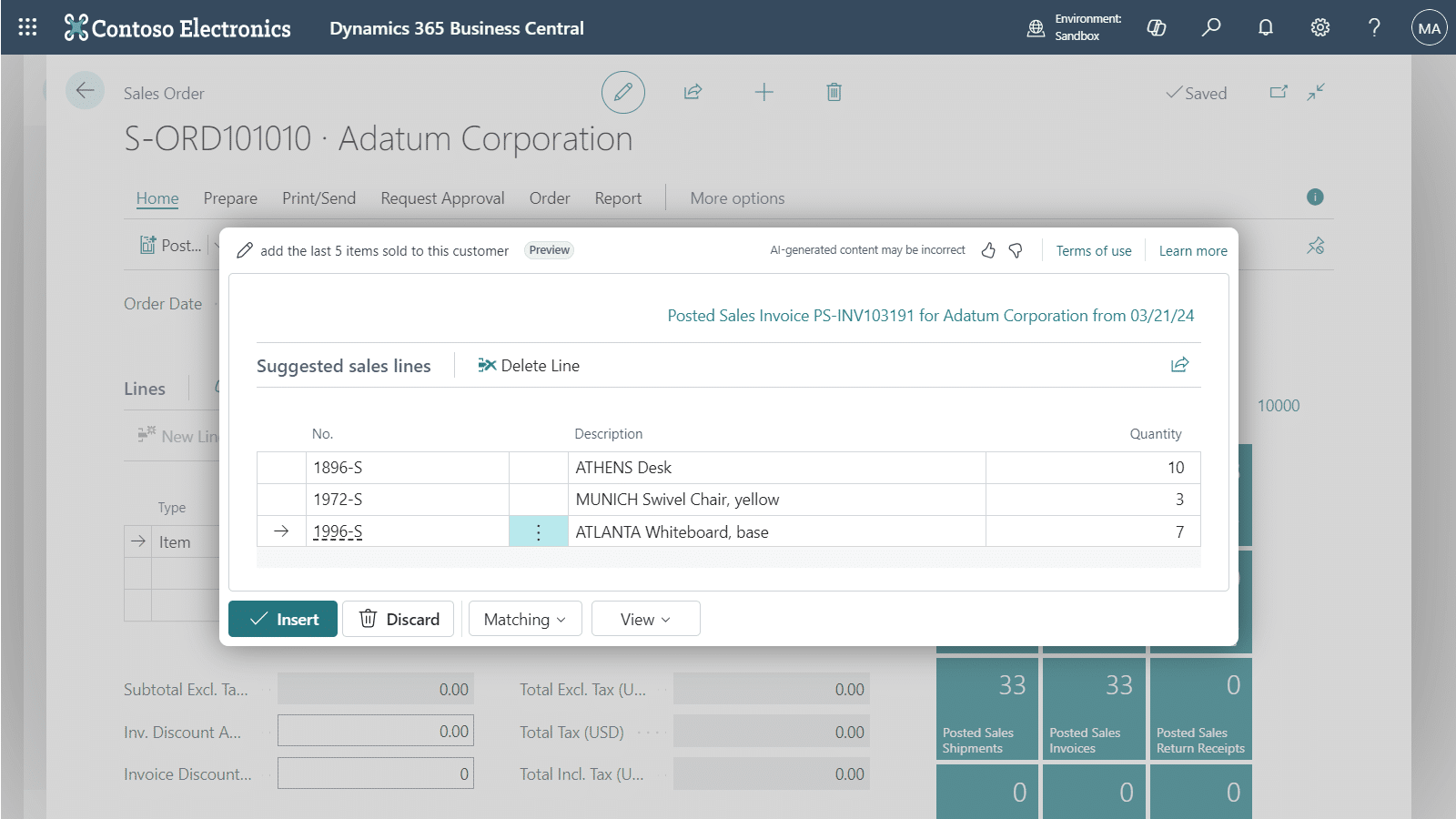
Task: Open Posted Sales Invoice PS-INV103191 link
Action: click(x=930, y=316)
